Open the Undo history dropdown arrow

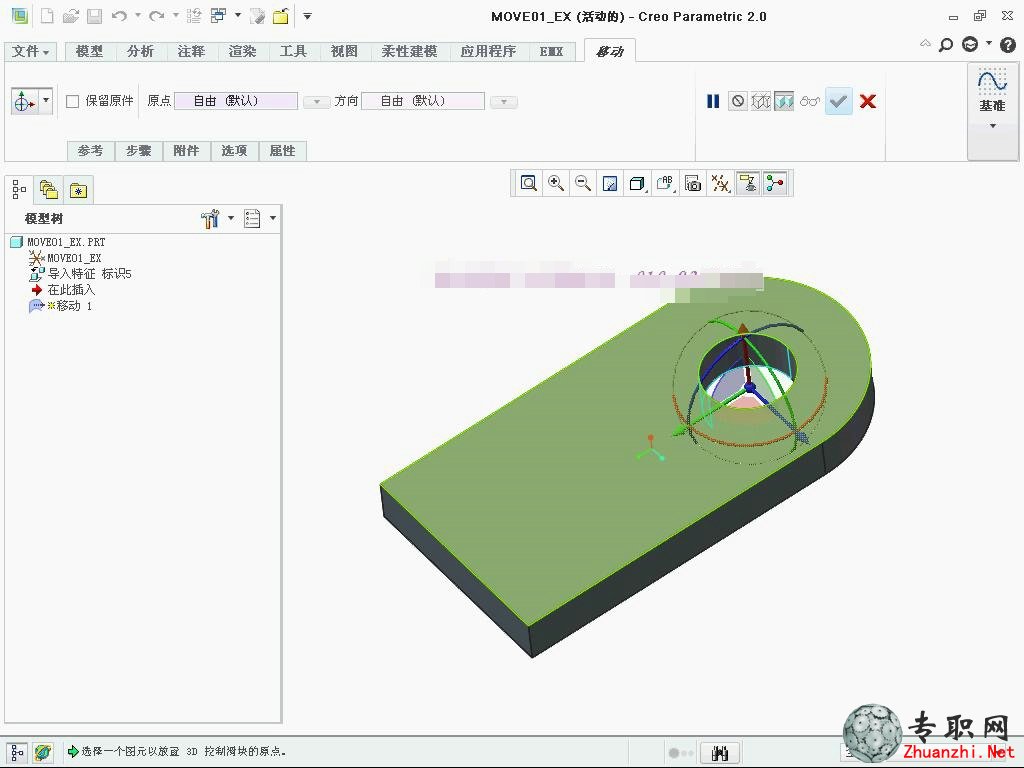[x=138, y=16]
